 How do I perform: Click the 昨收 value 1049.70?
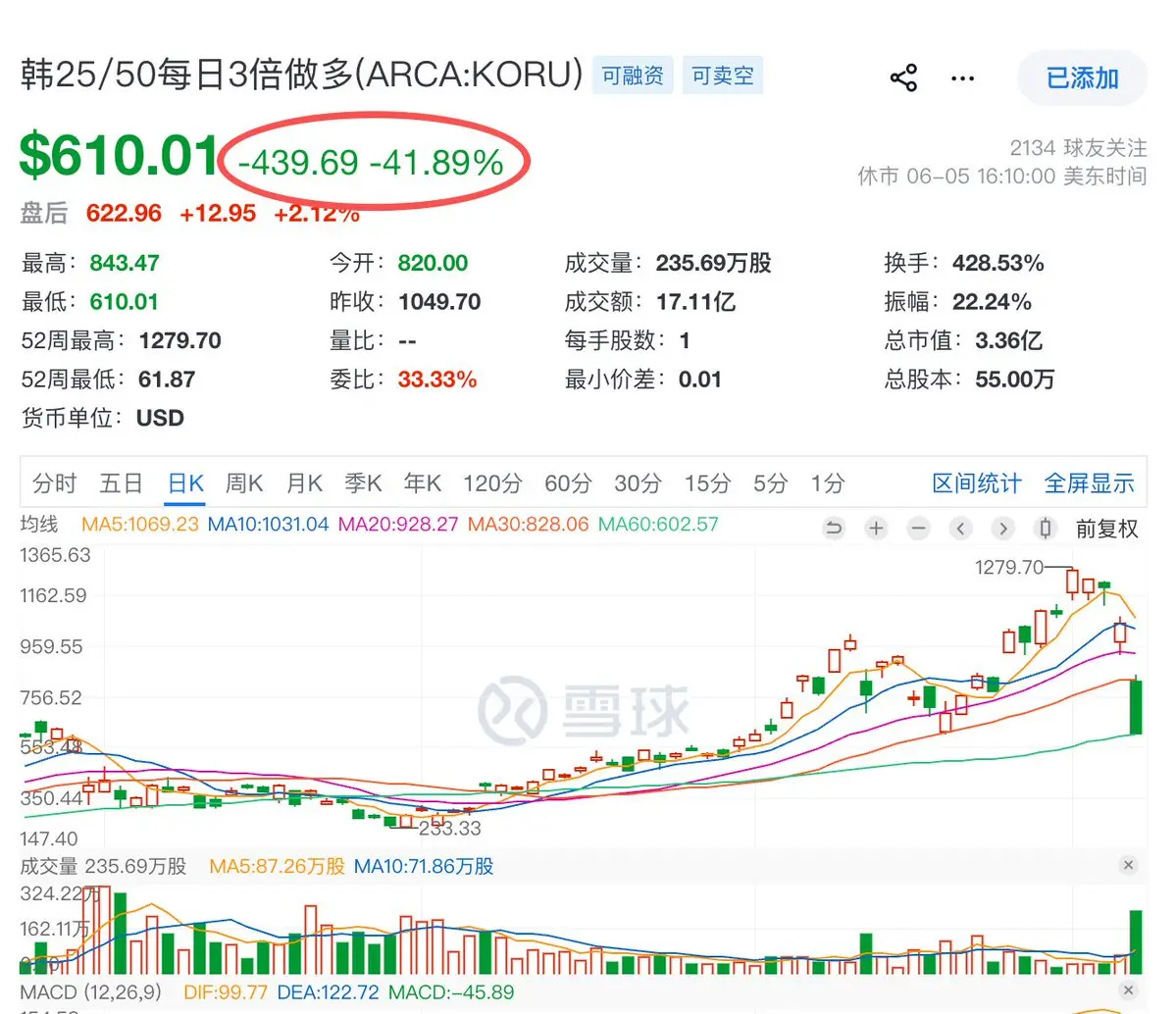(439, 302)
